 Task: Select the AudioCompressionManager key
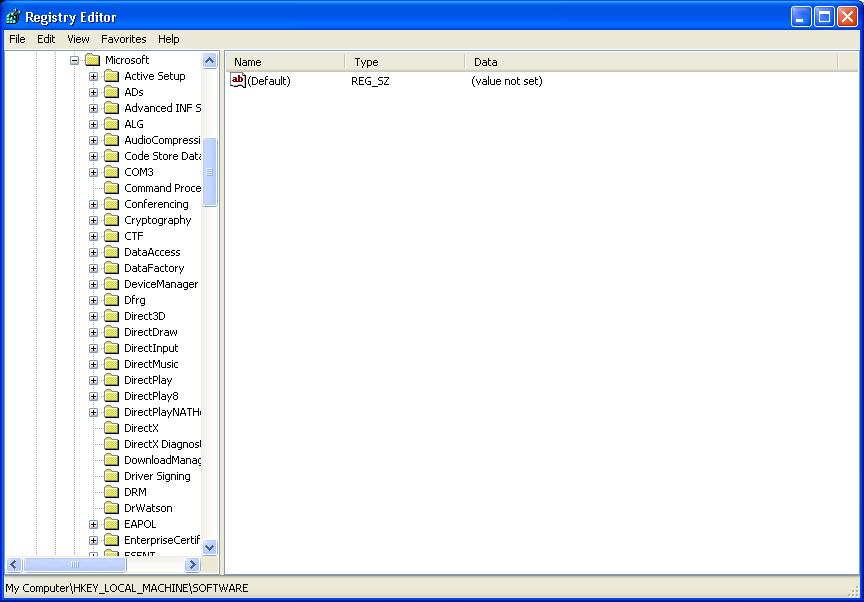click(x=161, y=140)
